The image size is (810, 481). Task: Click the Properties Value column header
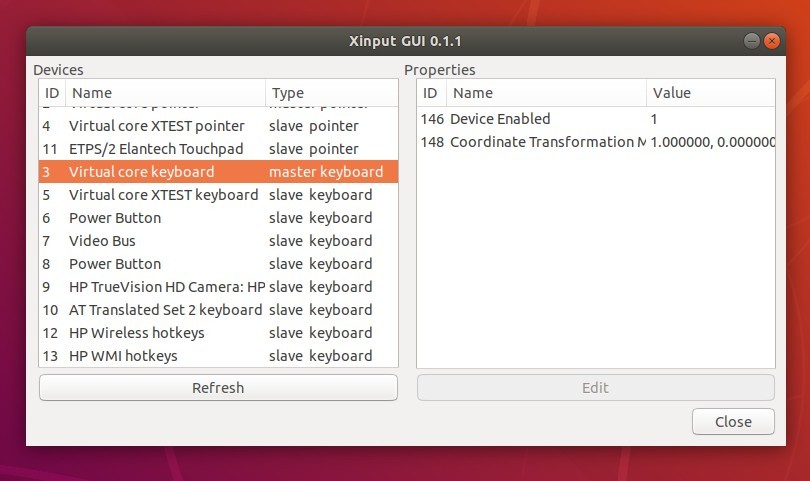pyautogui.click(x=710, y=93)
